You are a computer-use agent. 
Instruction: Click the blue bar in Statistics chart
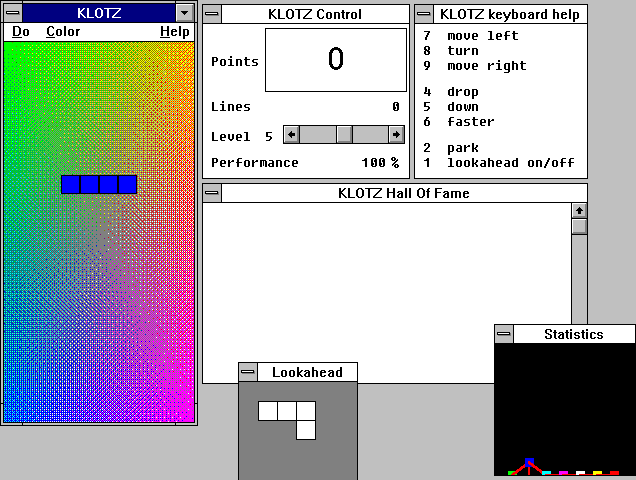[x=529, y=463]
